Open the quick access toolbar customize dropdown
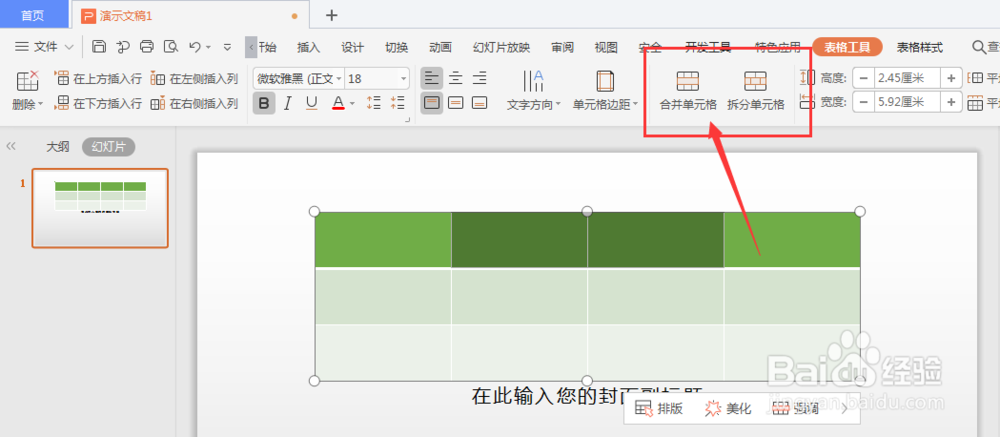The width and height of the screenshot is (1000, 437). [228, 47]
